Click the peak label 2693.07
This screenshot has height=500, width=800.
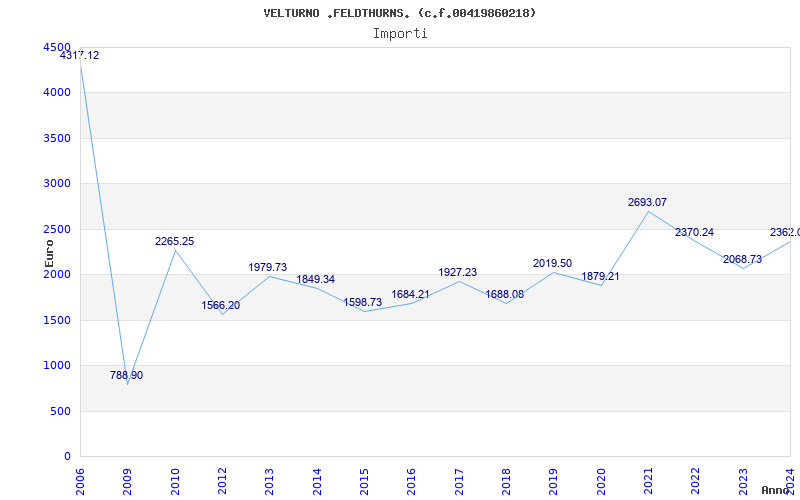point(647,203)
